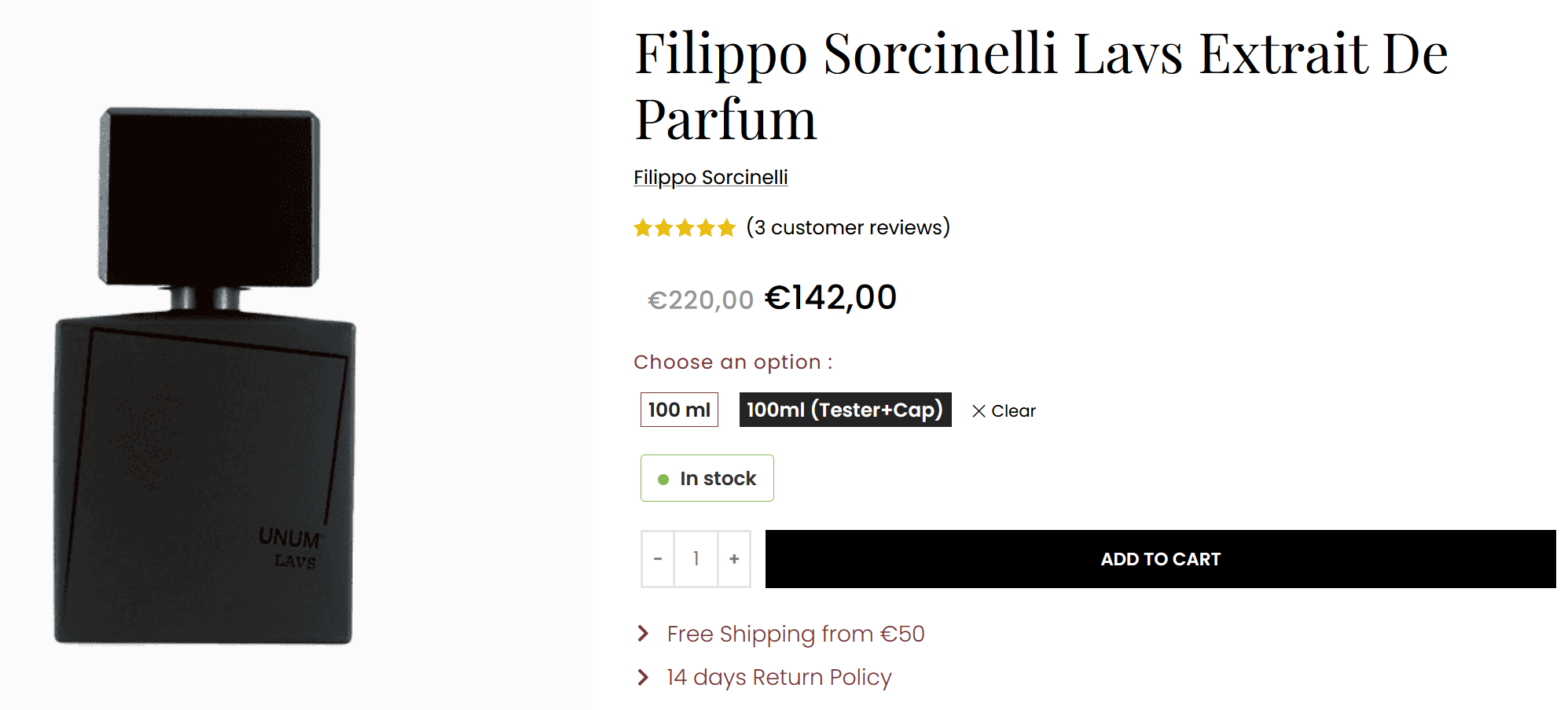Select the 100 ml size option
The height and width of the screenshot is (710, 1568).
click(679, 410)
